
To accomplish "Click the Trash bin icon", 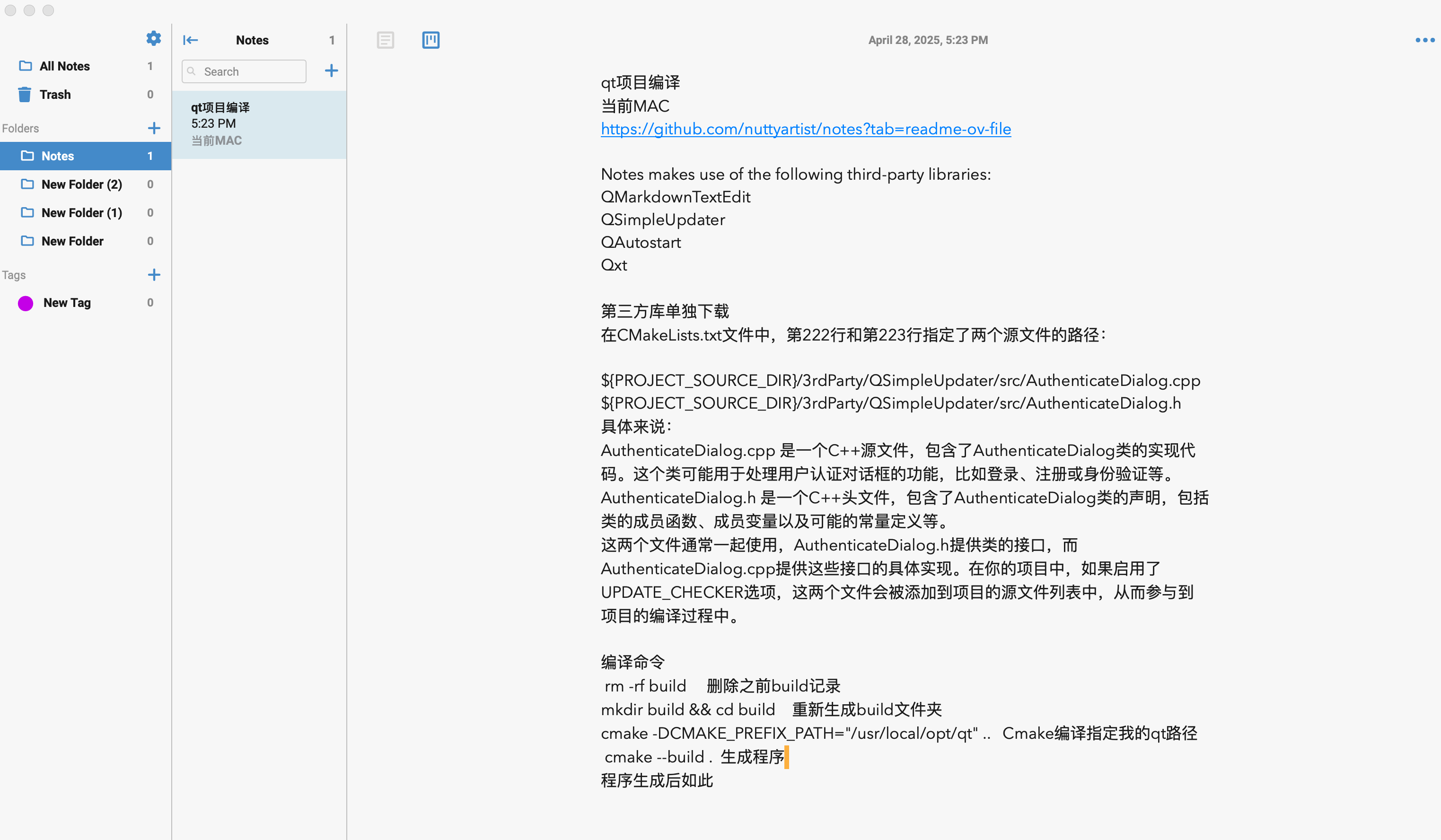I will click(25, 94).
